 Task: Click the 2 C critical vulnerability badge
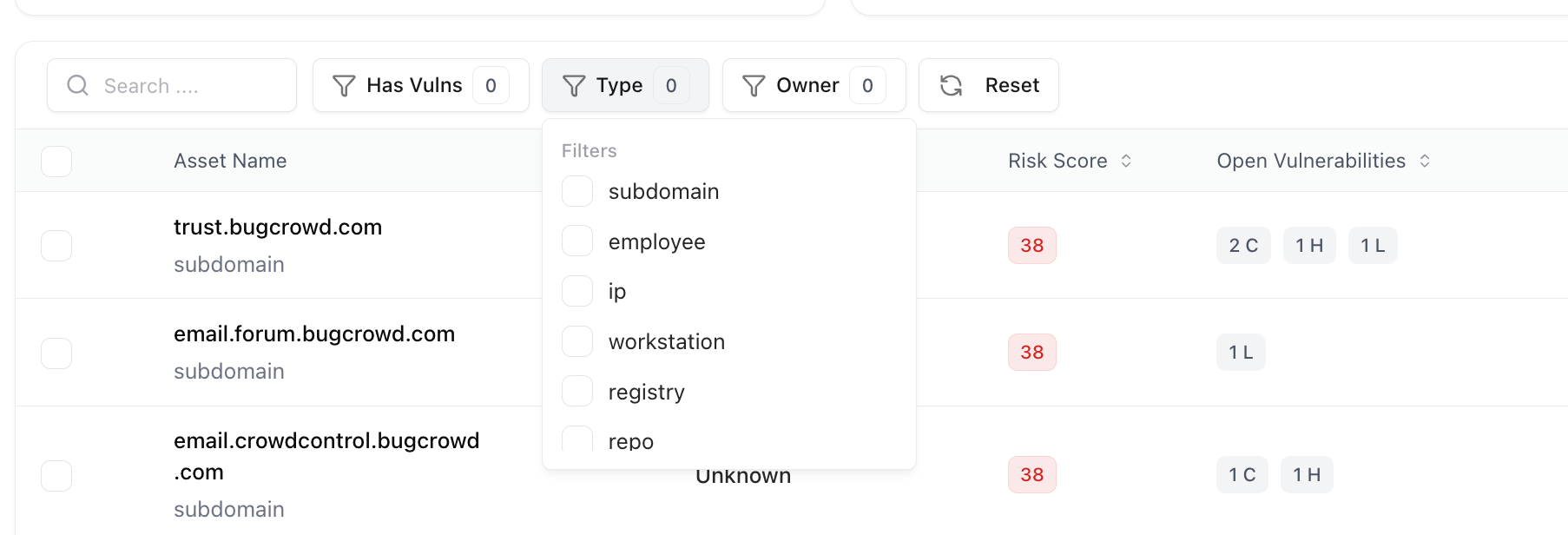[x=1242, y=245]
